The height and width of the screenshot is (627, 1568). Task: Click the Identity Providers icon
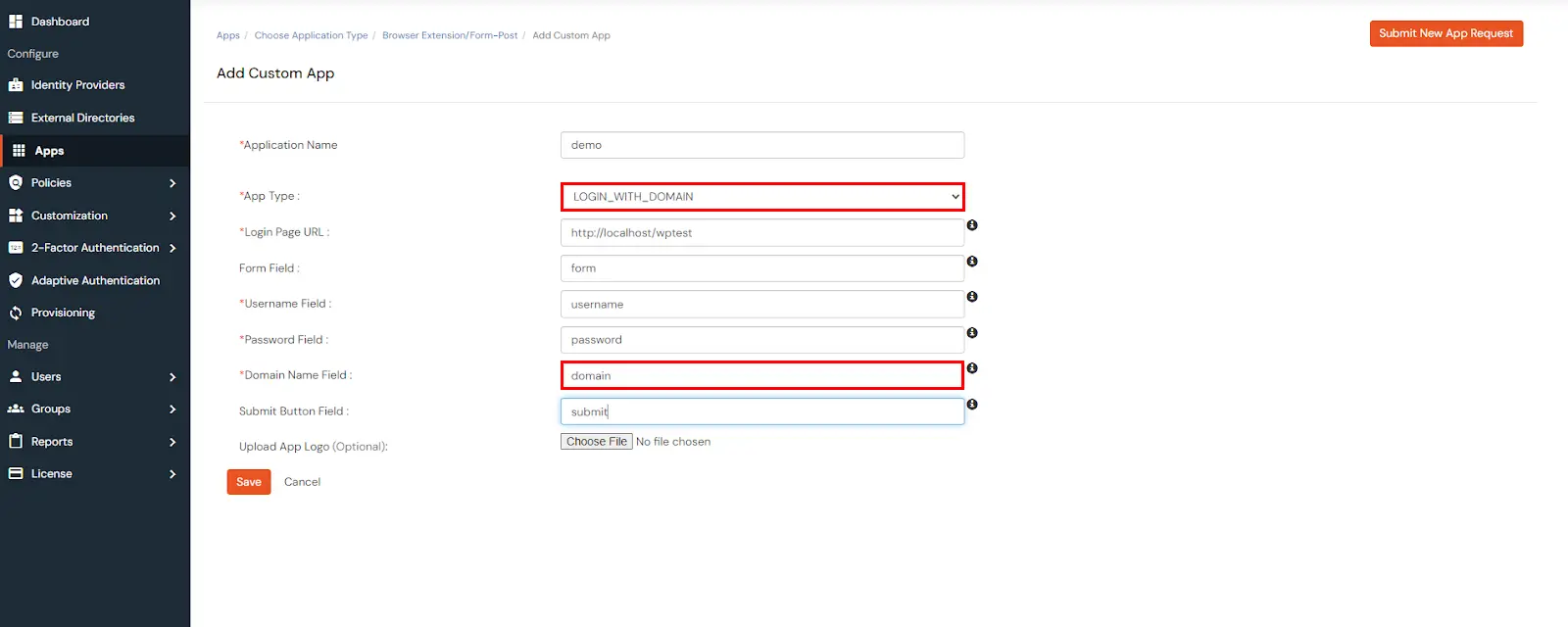click(x=16, y=85)
